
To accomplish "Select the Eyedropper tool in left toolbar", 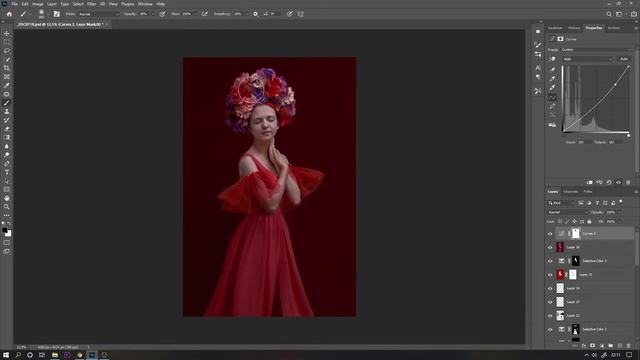I will 7,85.
